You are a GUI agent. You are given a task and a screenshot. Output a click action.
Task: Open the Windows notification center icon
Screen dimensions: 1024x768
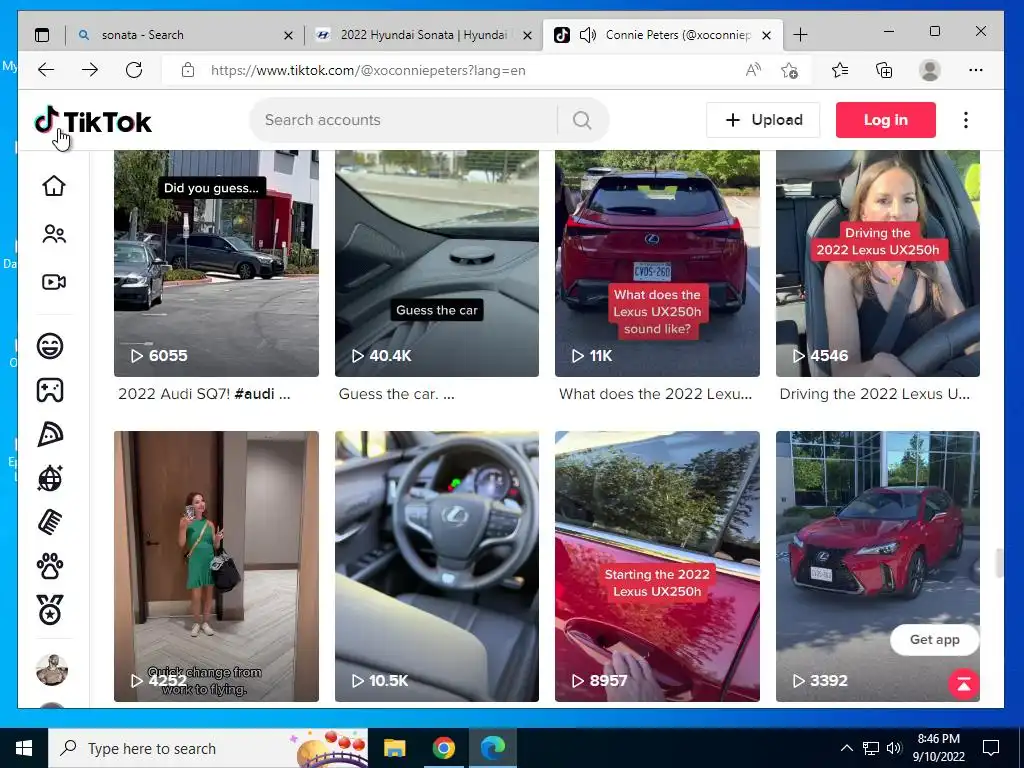[x=991, y=748]
